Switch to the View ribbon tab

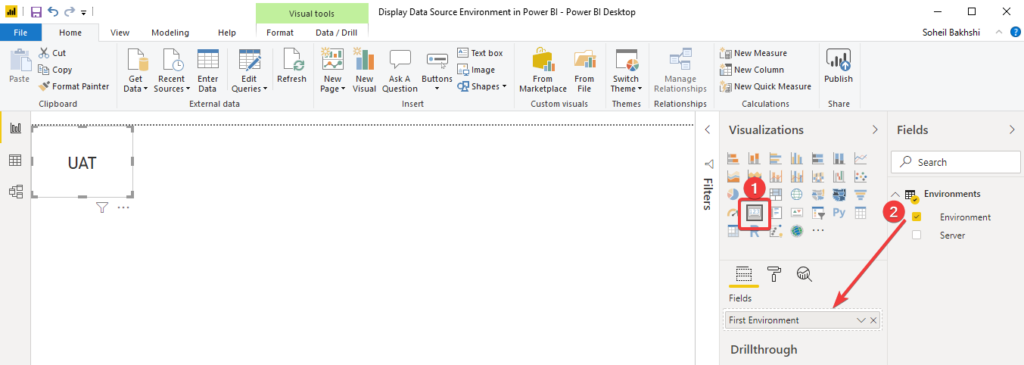[120, 33]
